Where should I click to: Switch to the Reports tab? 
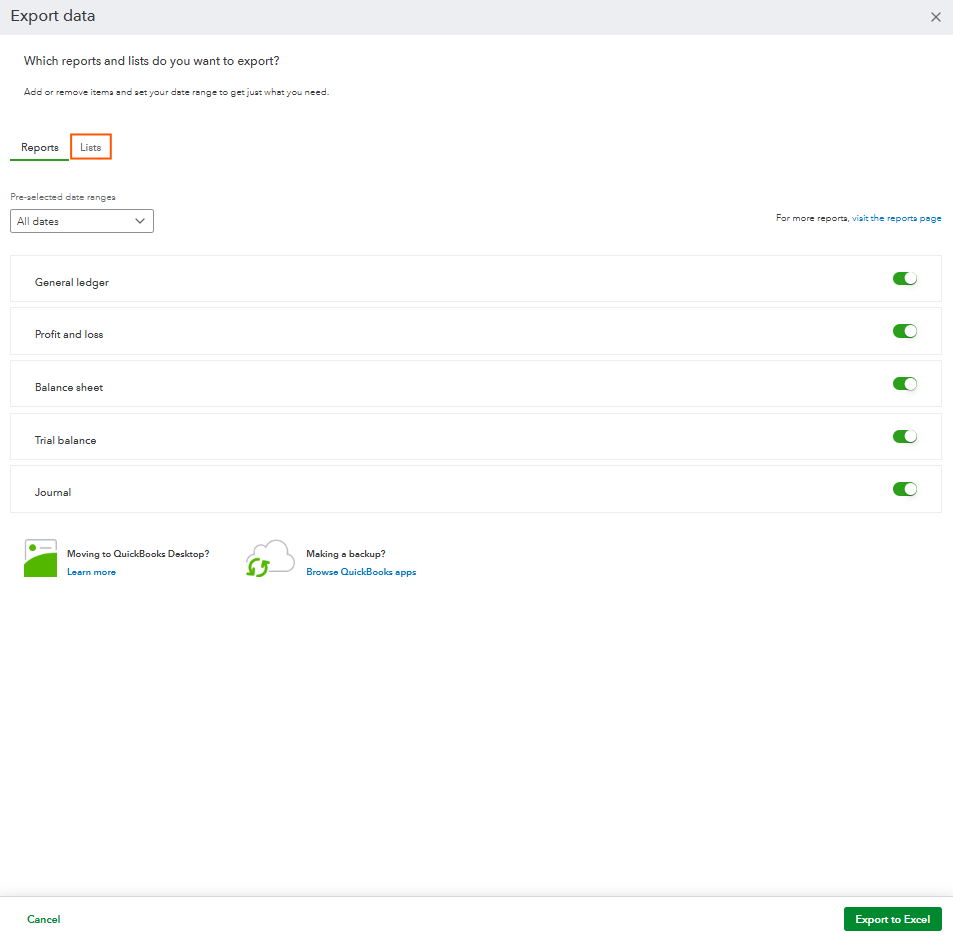[40, 148]
